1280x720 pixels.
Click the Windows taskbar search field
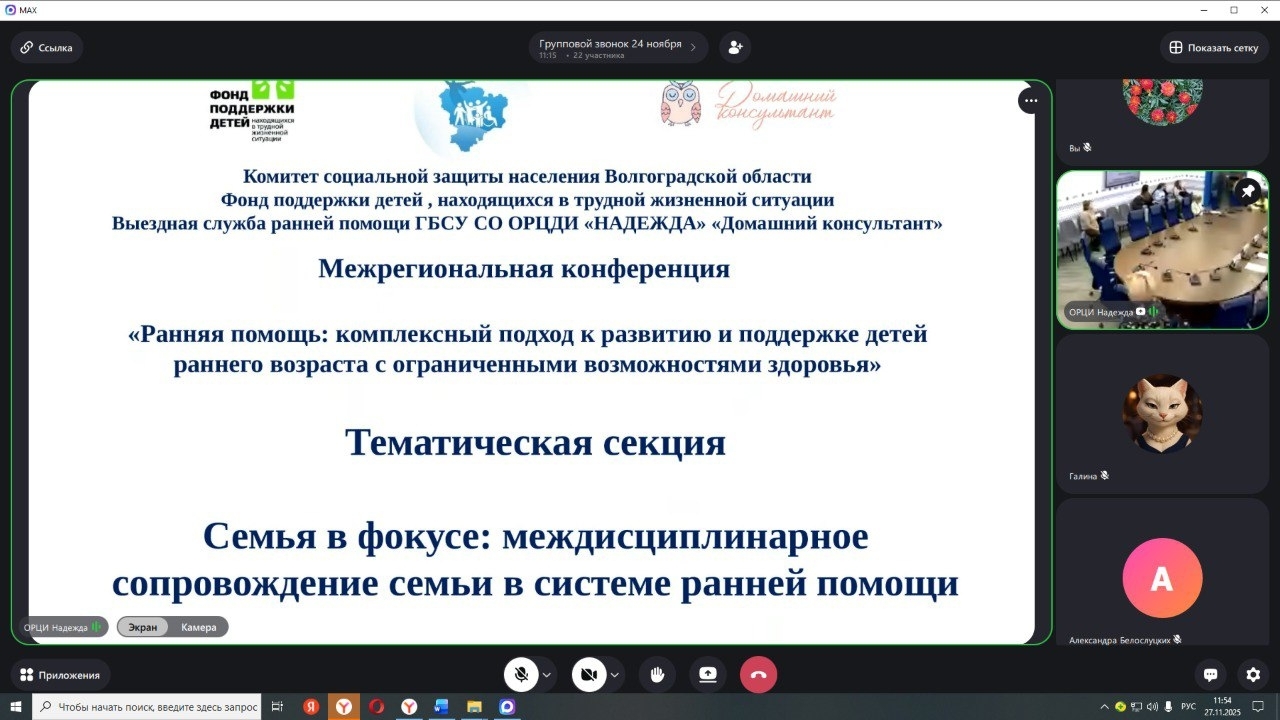coord(148,707)
